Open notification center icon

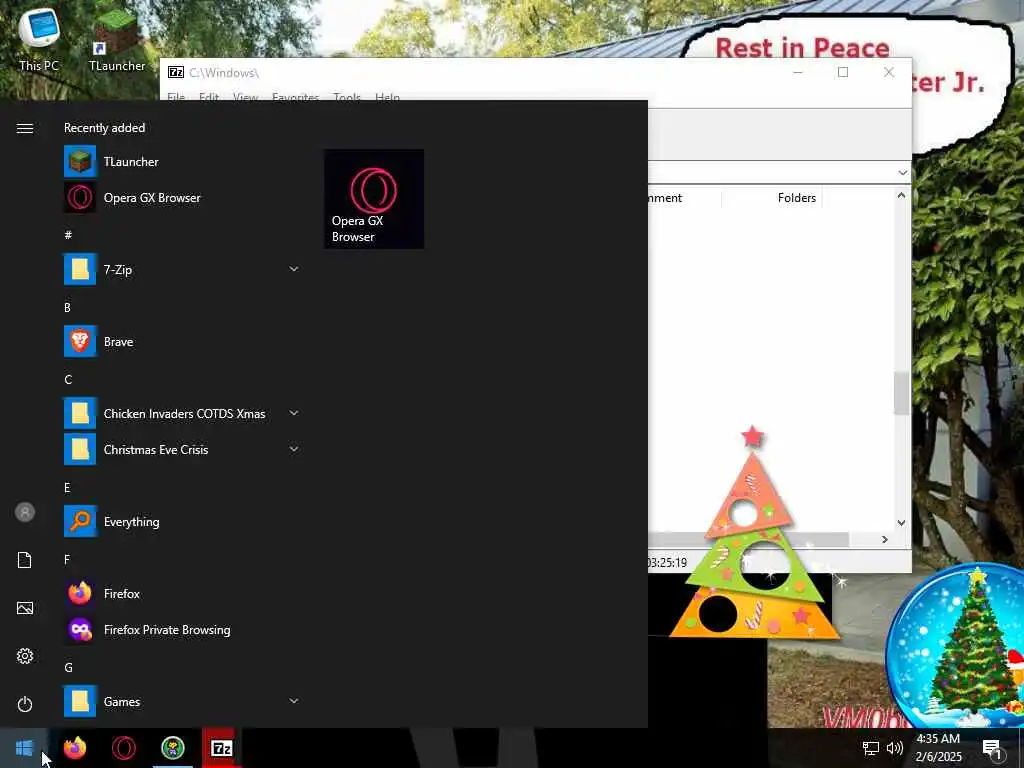992,748
